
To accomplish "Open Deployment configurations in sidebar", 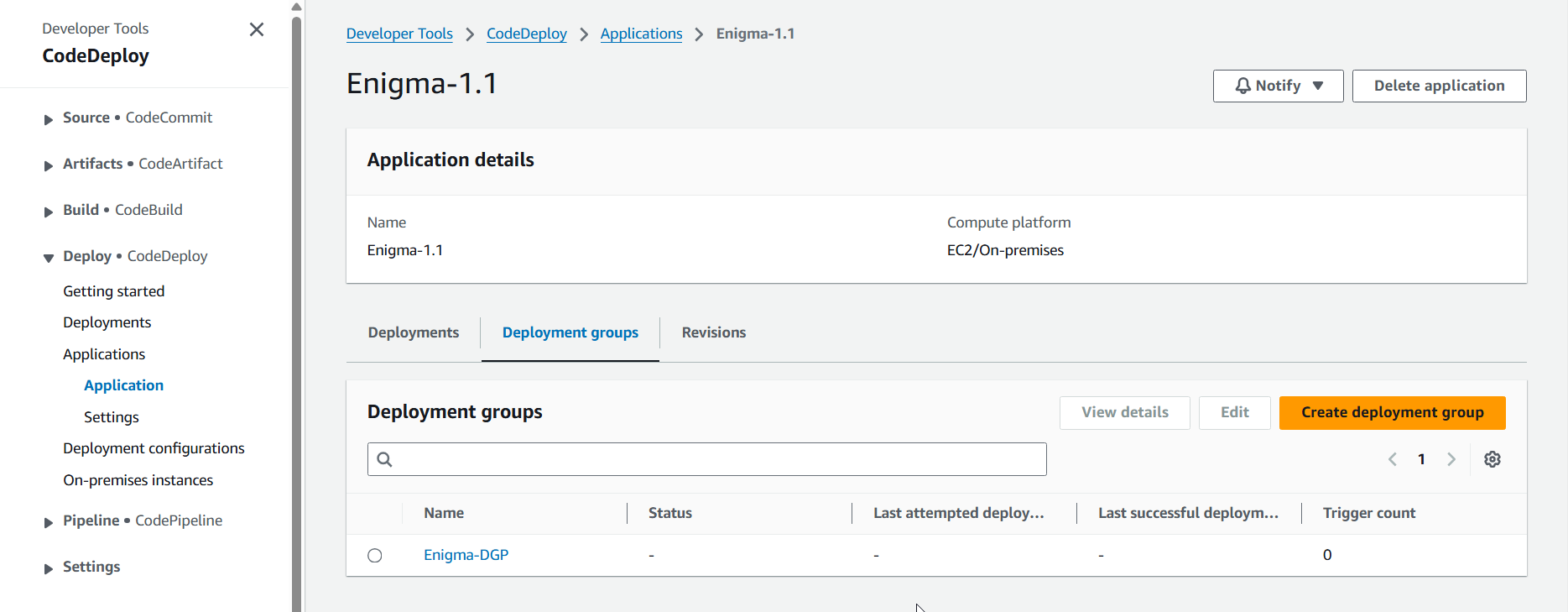I will pyautogui.click(x=154, y=448).
